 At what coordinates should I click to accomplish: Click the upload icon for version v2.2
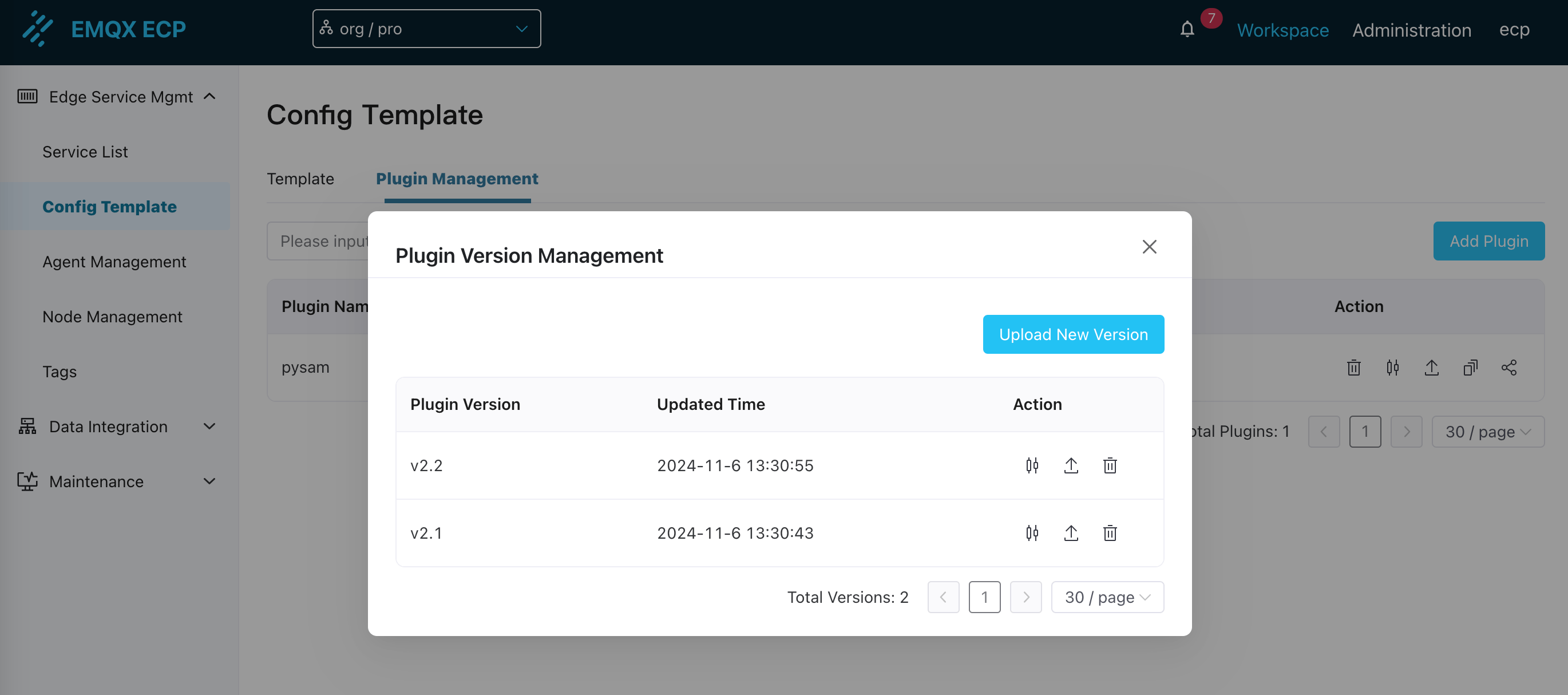[1071, 465]
